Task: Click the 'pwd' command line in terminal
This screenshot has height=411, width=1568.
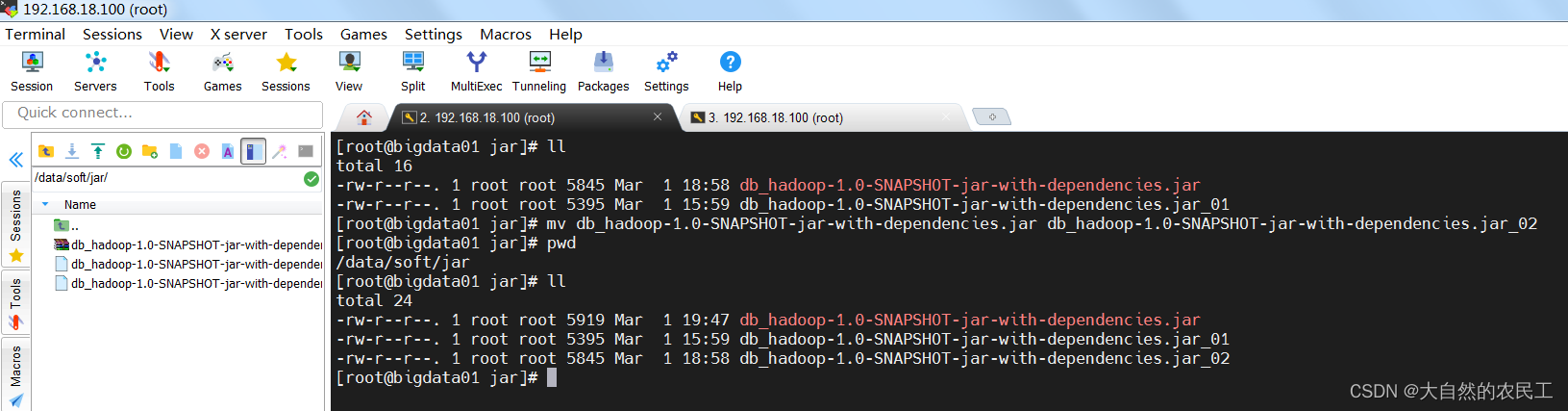Action: pos(456,243)
